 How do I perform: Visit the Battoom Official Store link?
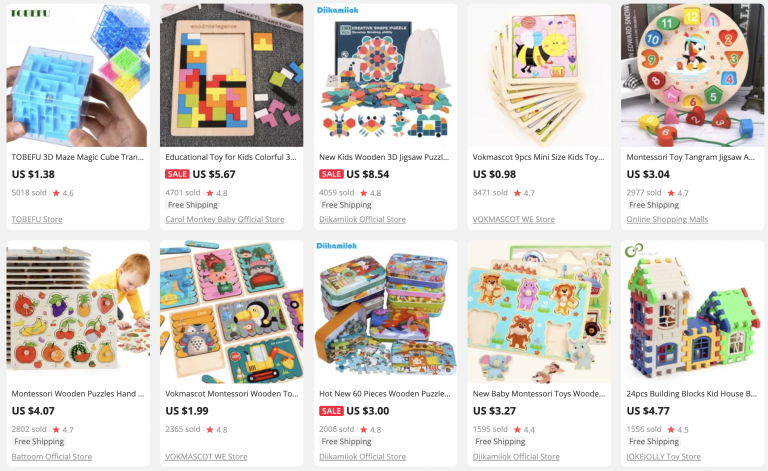click(x=52, y=456)
